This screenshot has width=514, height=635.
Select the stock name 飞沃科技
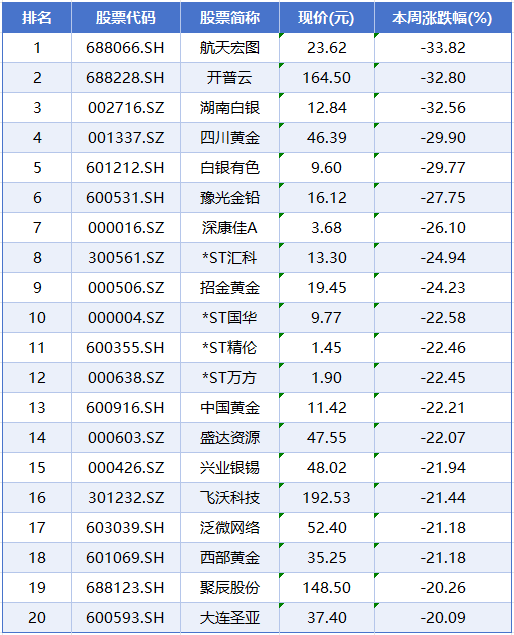point(230,497)
